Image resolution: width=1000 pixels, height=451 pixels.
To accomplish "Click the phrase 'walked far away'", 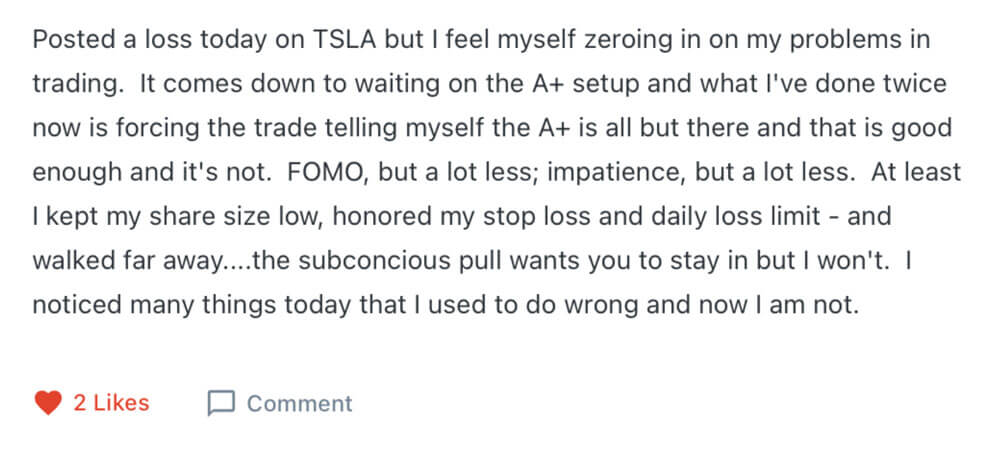I will pos(126,262).
